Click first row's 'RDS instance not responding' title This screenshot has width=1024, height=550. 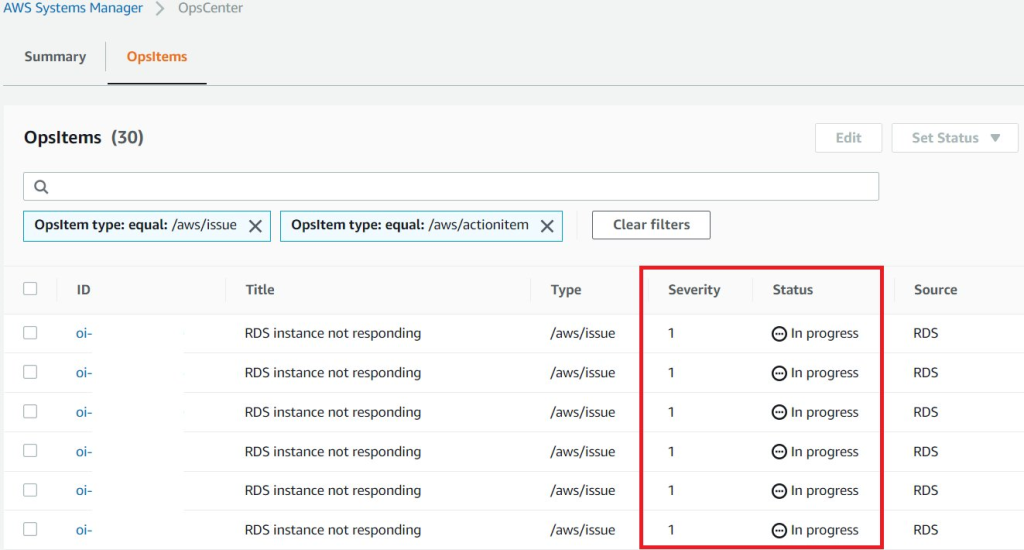[x=332, y=333]
